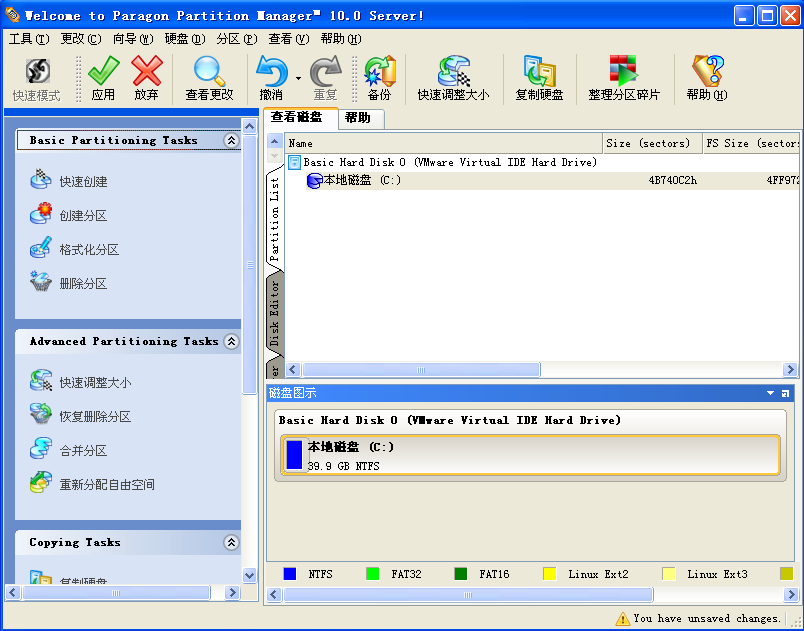Sort by the Name column header
Screen dimensions: 804x631
(x=444, y=143)
